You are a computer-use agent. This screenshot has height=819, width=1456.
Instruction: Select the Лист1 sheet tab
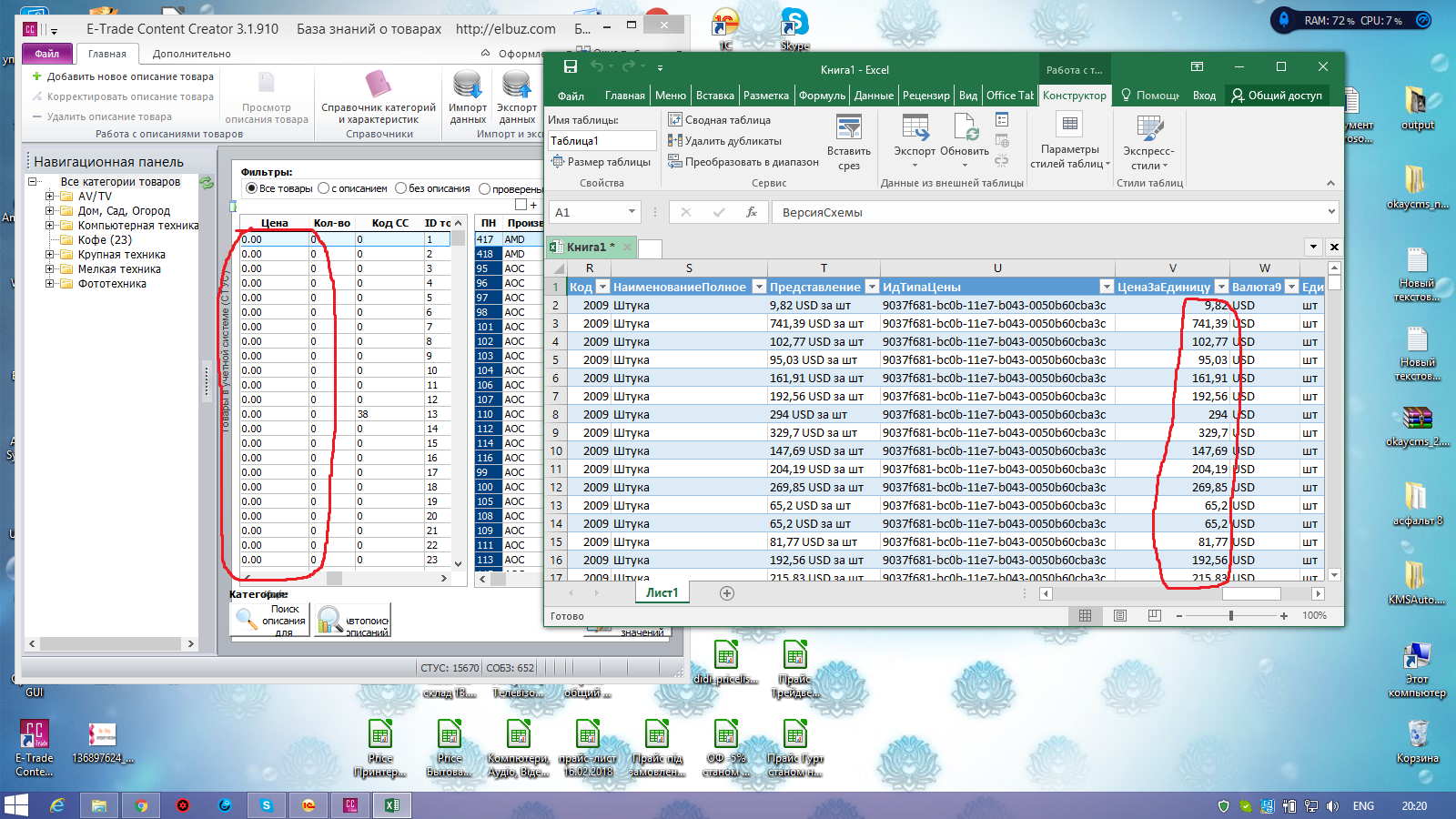pyautogui.click(x=662, y=592)
